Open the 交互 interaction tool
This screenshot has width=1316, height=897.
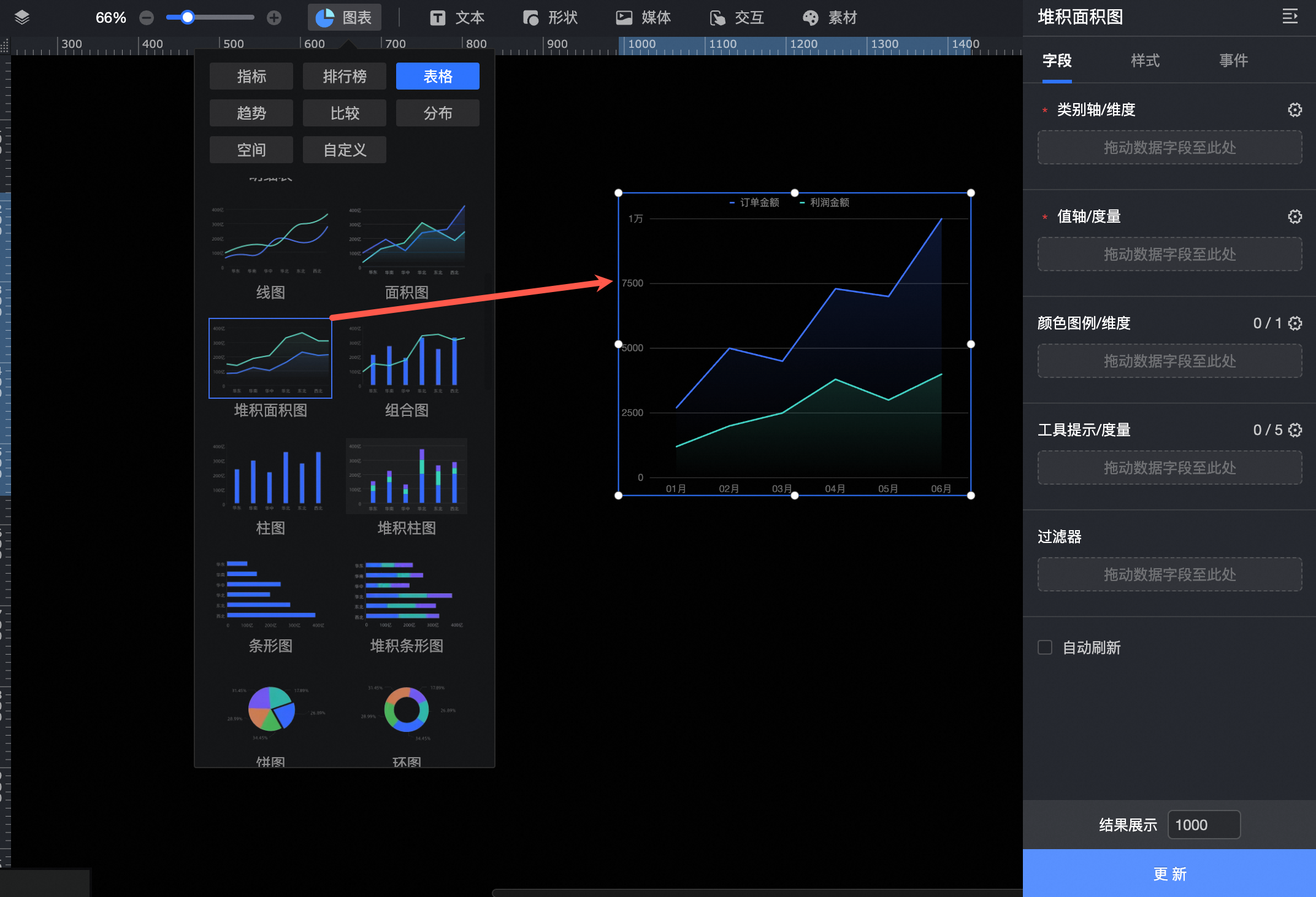pos(736,18)
